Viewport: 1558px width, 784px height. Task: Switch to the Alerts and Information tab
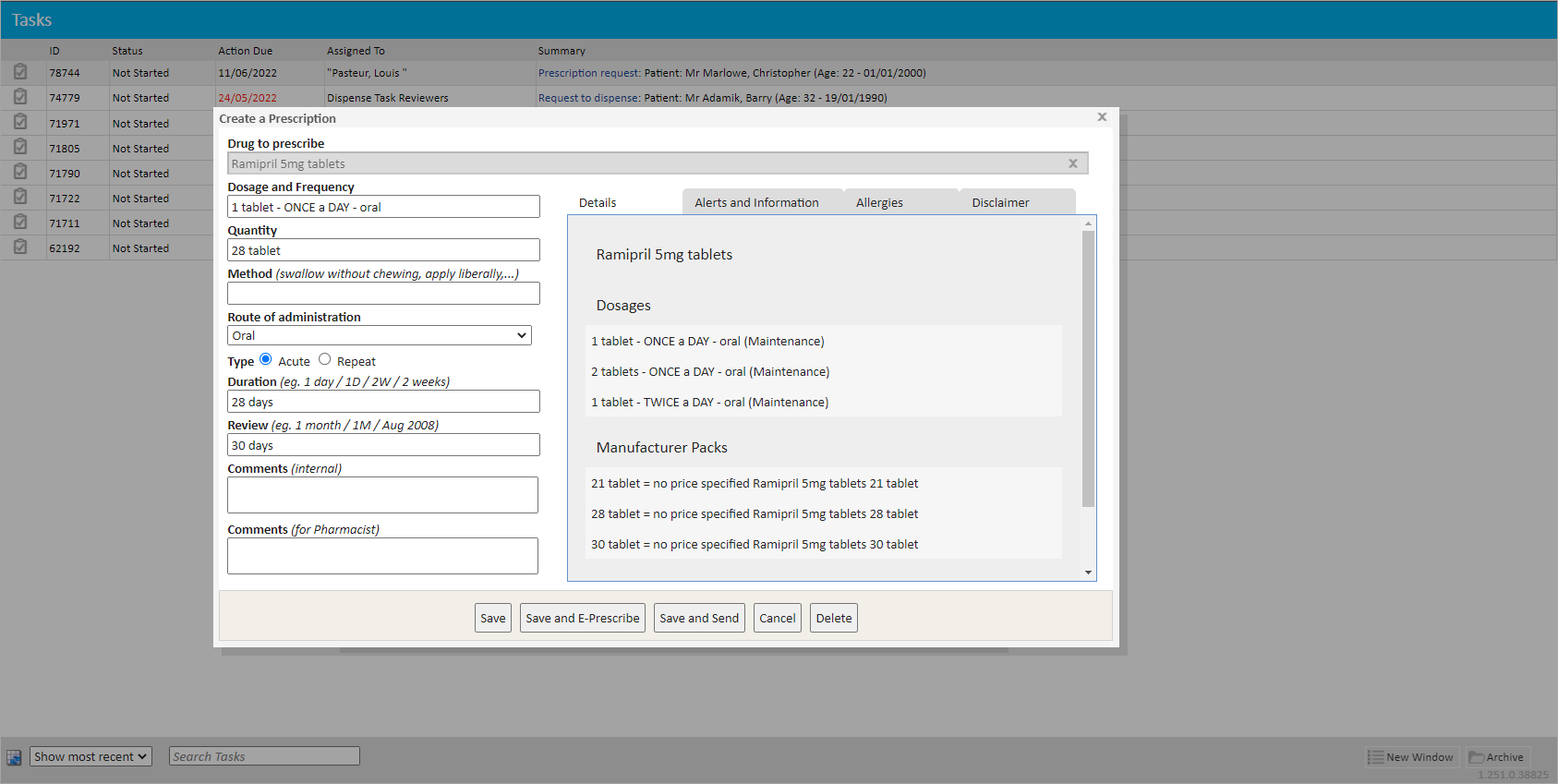pos(756,202)
